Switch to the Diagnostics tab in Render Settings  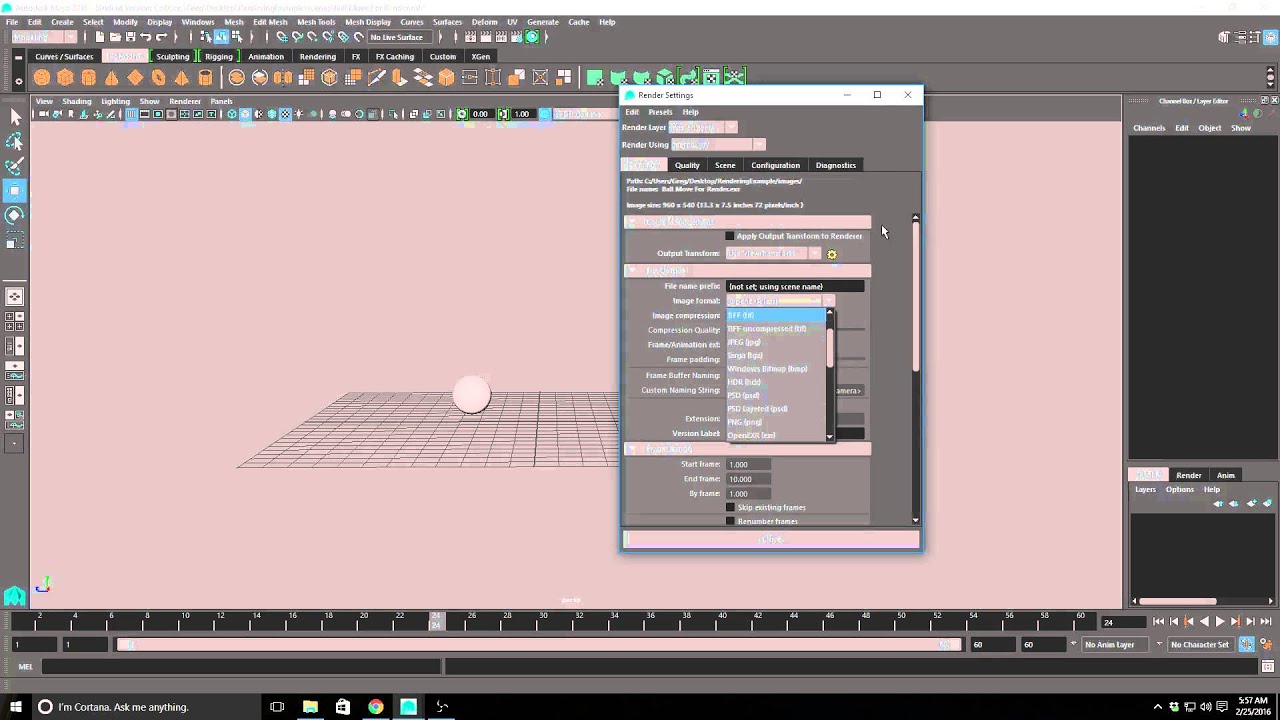click(x=836, y=165)
